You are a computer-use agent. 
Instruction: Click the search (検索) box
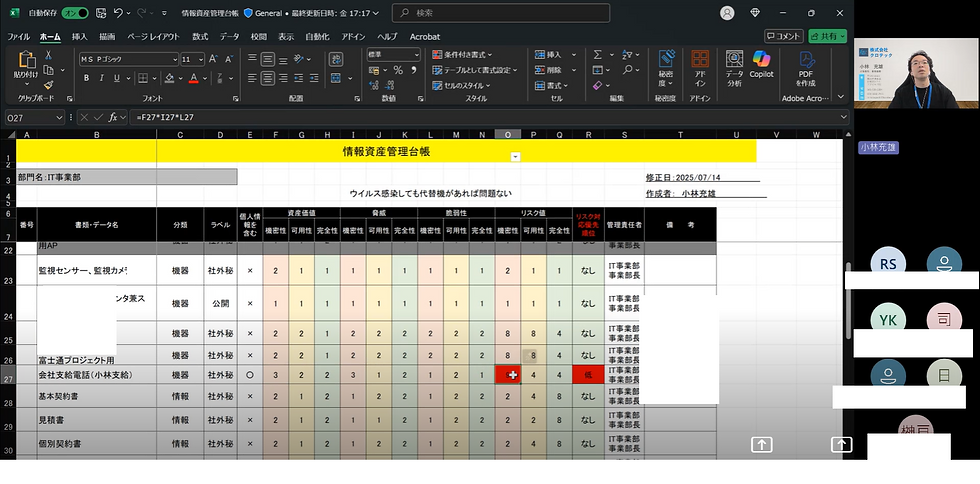501,13
